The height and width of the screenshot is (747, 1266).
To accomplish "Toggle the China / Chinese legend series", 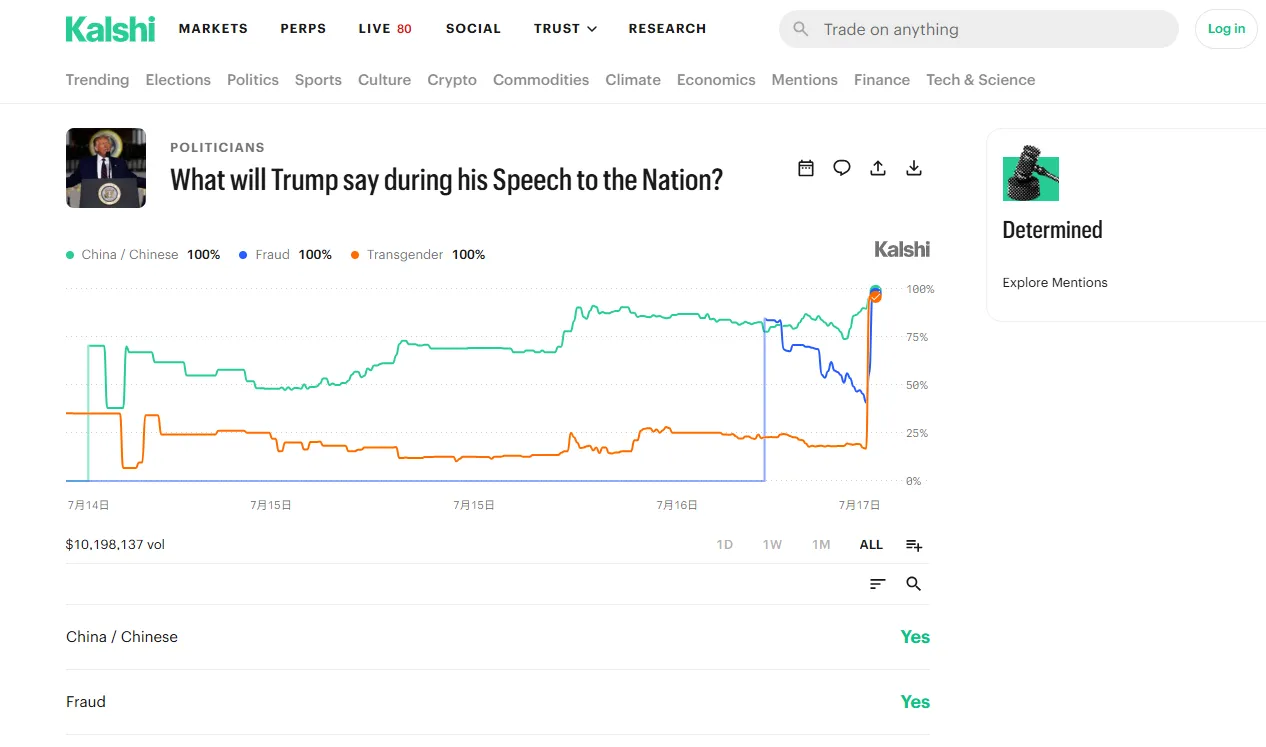I will pos(143,255).
